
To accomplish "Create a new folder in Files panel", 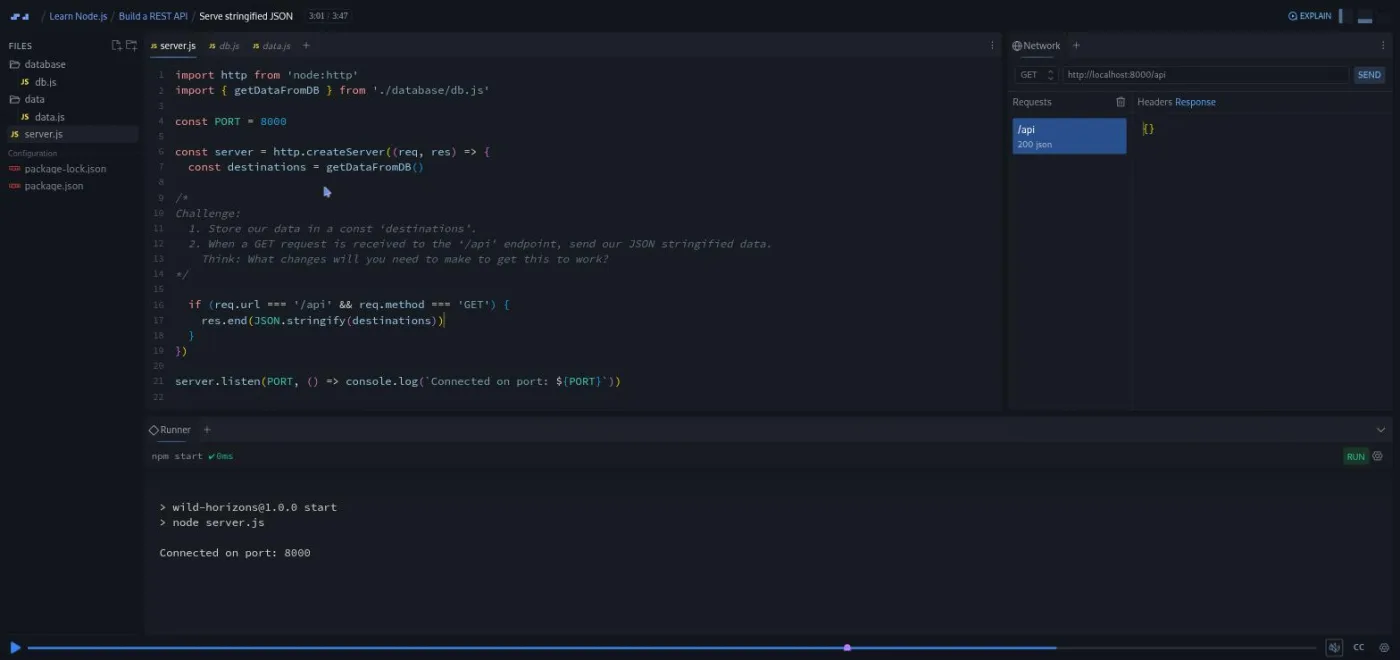I will (131, 46).
